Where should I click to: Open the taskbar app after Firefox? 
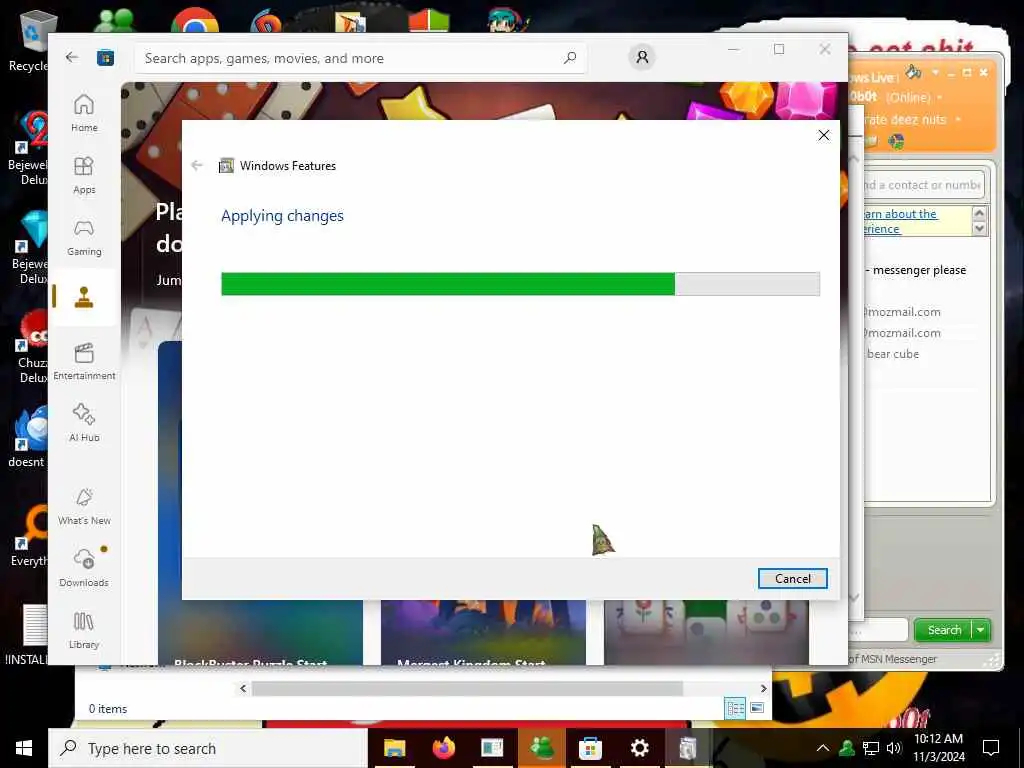(492, 748)
